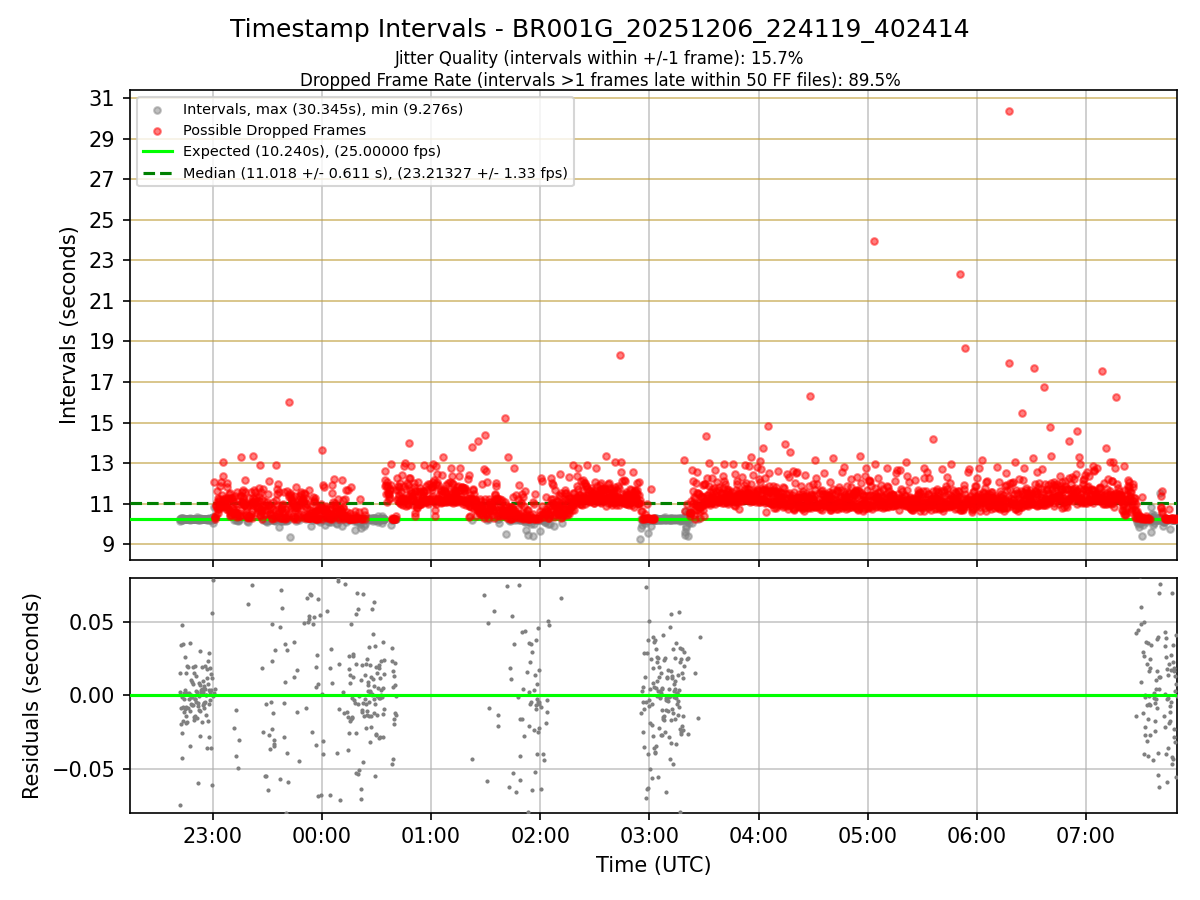The width and height of the screenshot is (1200, 900).
Task: Click the dashed green line sample of the Median legend entry
Action: click(157, 173)
